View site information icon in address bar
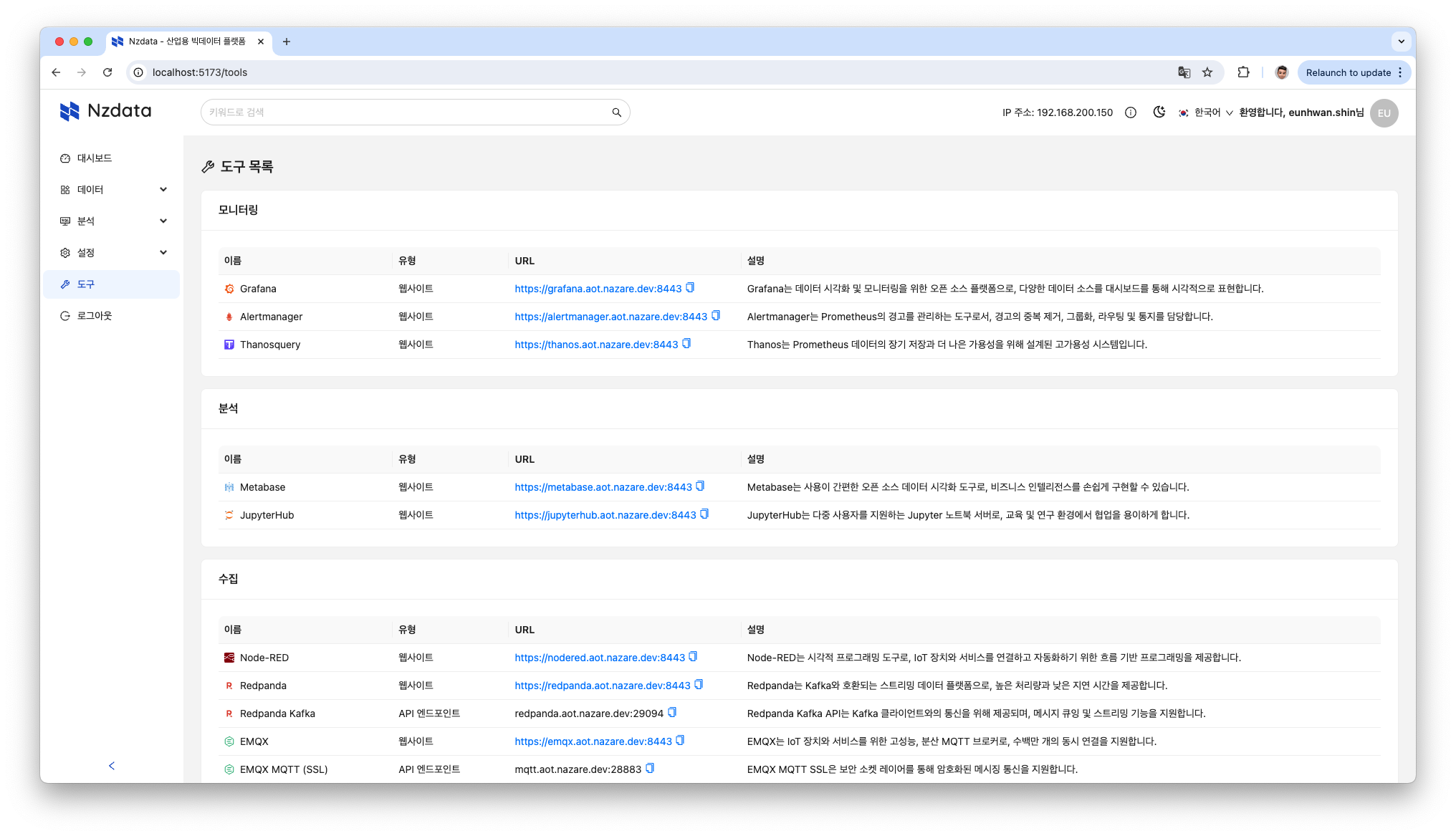Screen dimensions: 1456x836 coord(139,72)
